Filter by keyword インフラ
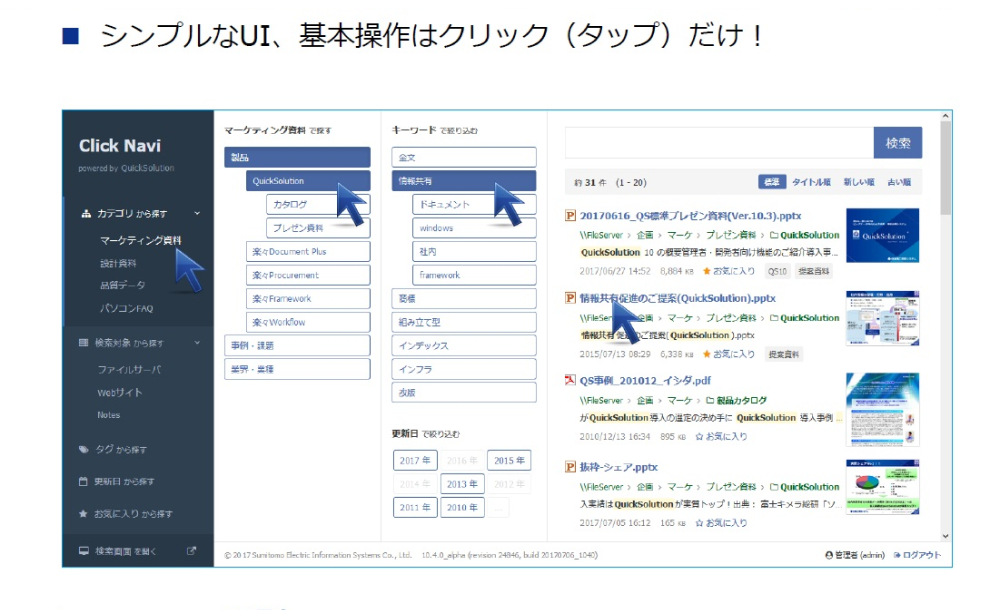 464,369
